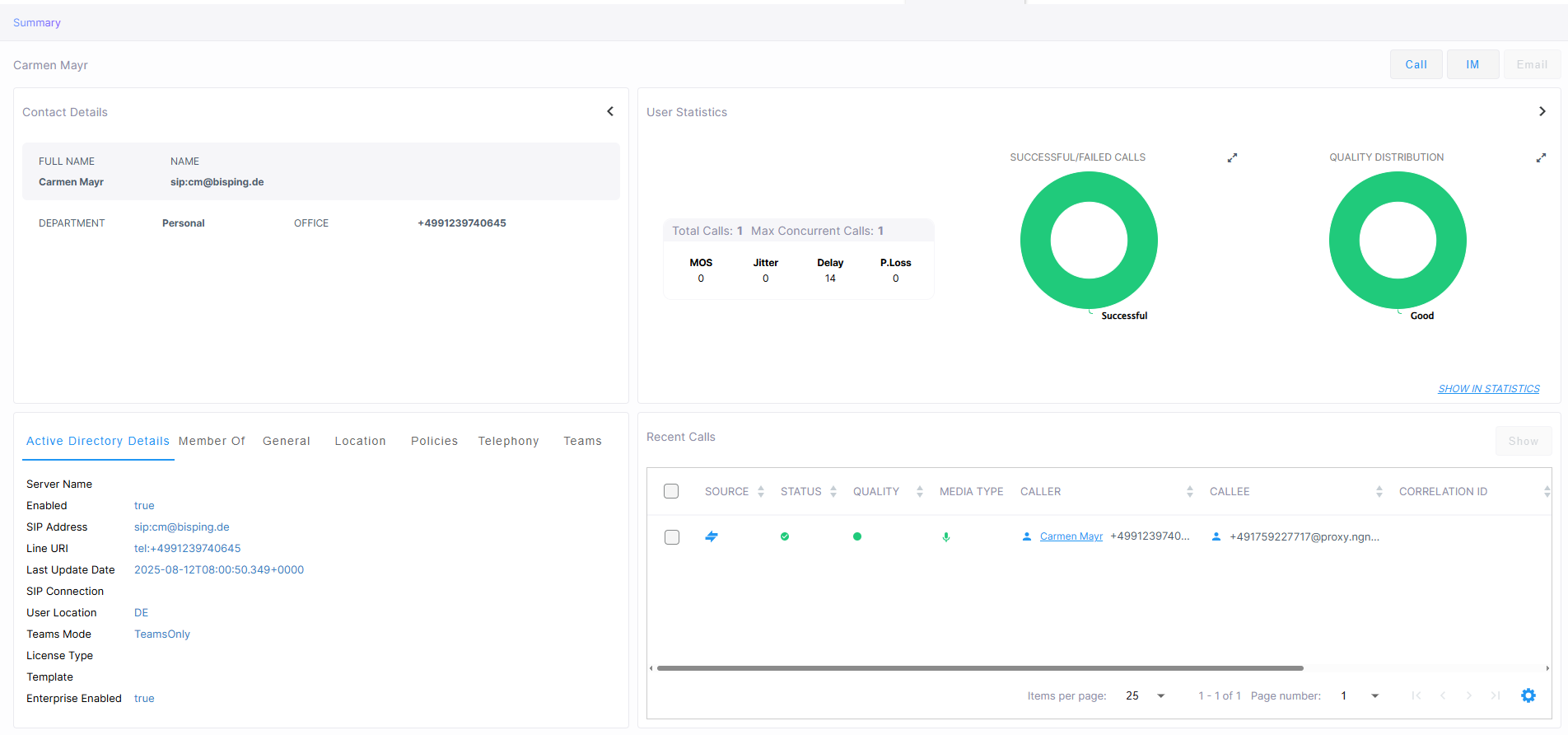Click the Teams source icon in call row

click(x=712, y=536)
